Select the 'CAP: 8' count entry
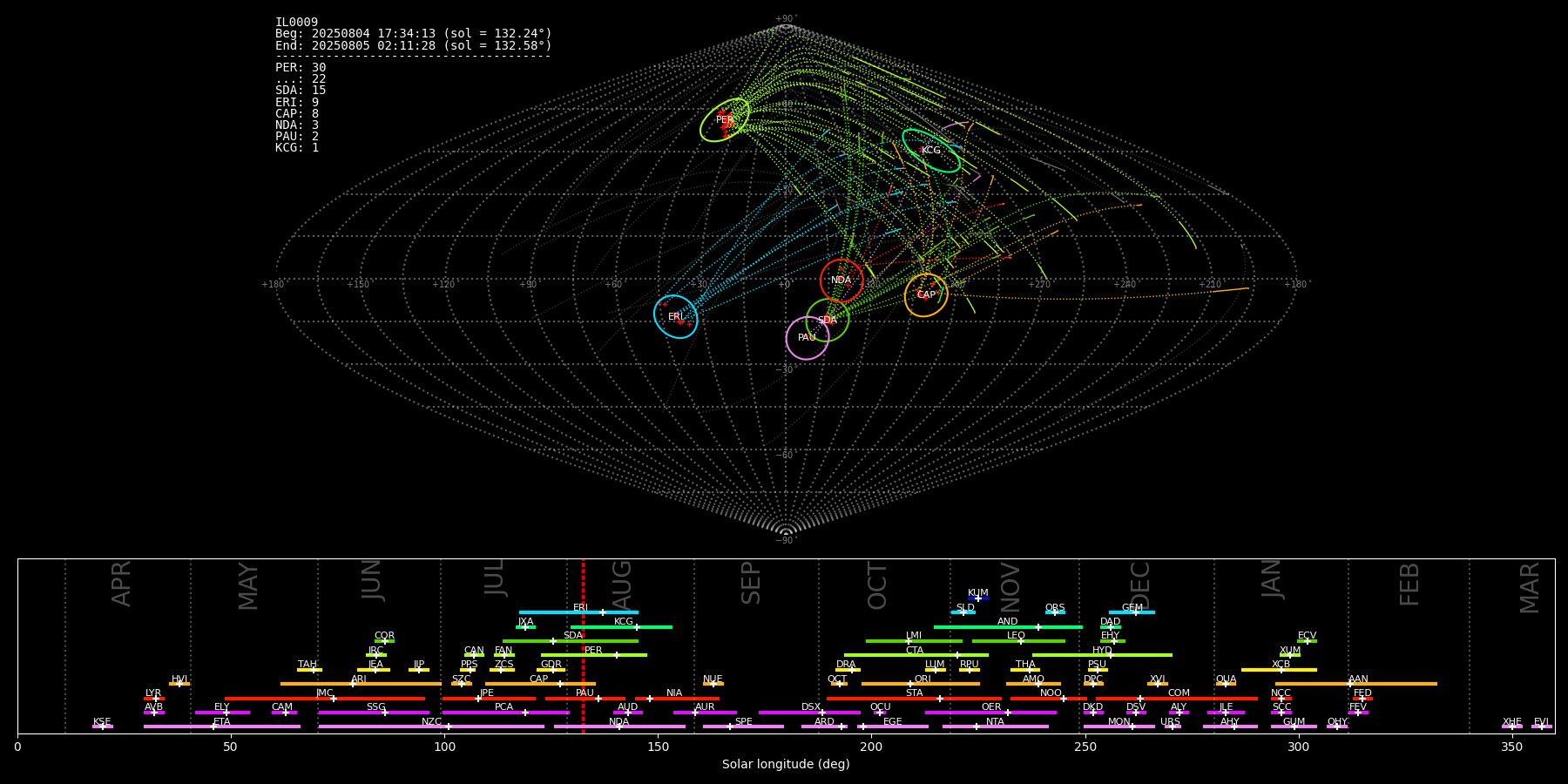 click(297, 113)
